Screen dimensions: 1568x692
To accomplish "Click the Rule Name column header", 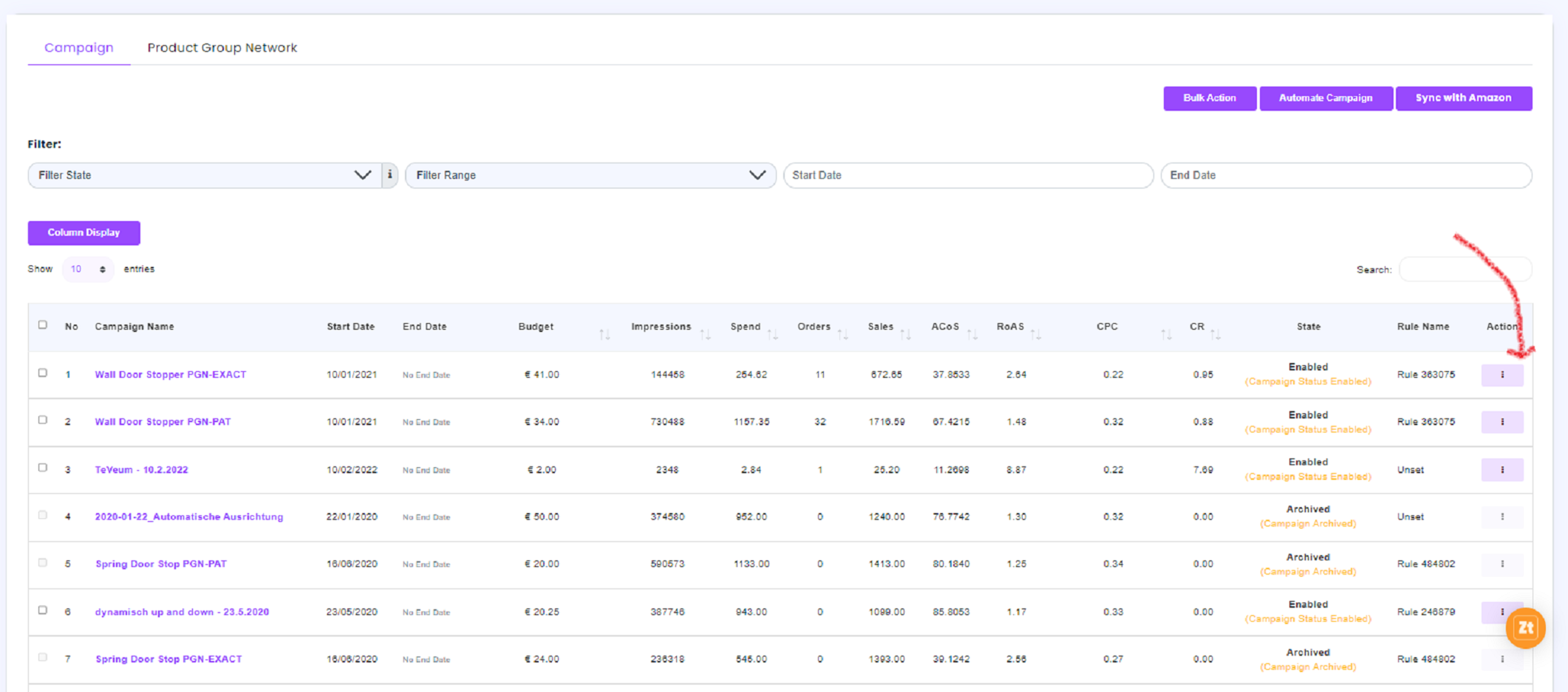I will pos(1422,326).
